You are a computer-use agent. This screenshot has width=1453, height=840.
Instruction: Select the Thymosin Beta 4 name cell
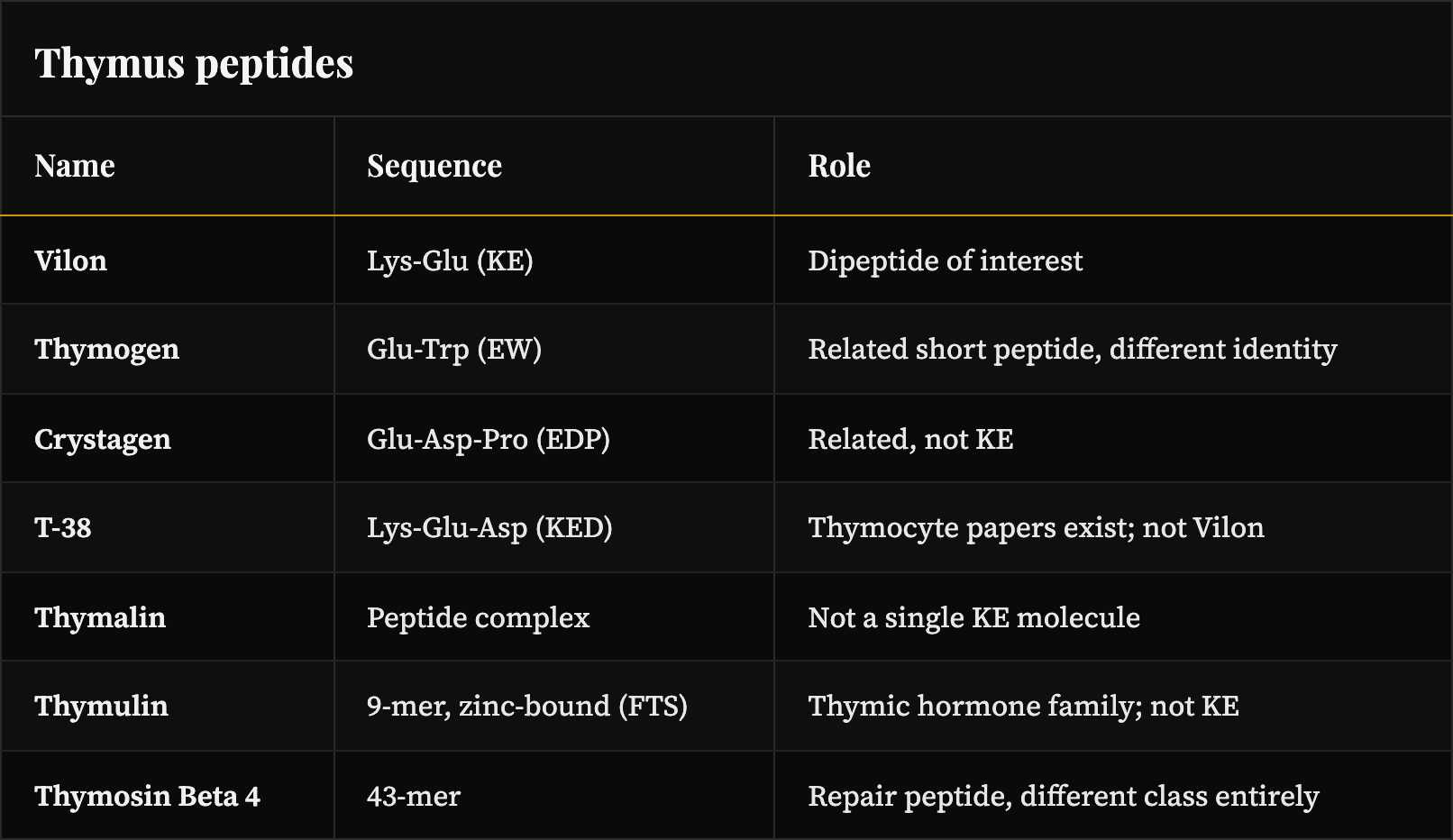point(167,796)
